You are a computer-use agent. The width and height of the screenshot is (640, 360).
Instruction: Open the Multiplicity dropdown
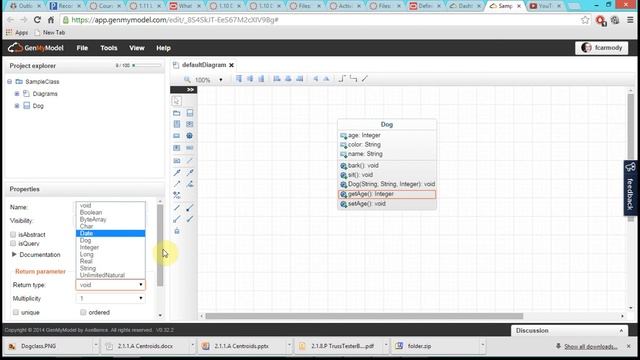click(110, 298)
